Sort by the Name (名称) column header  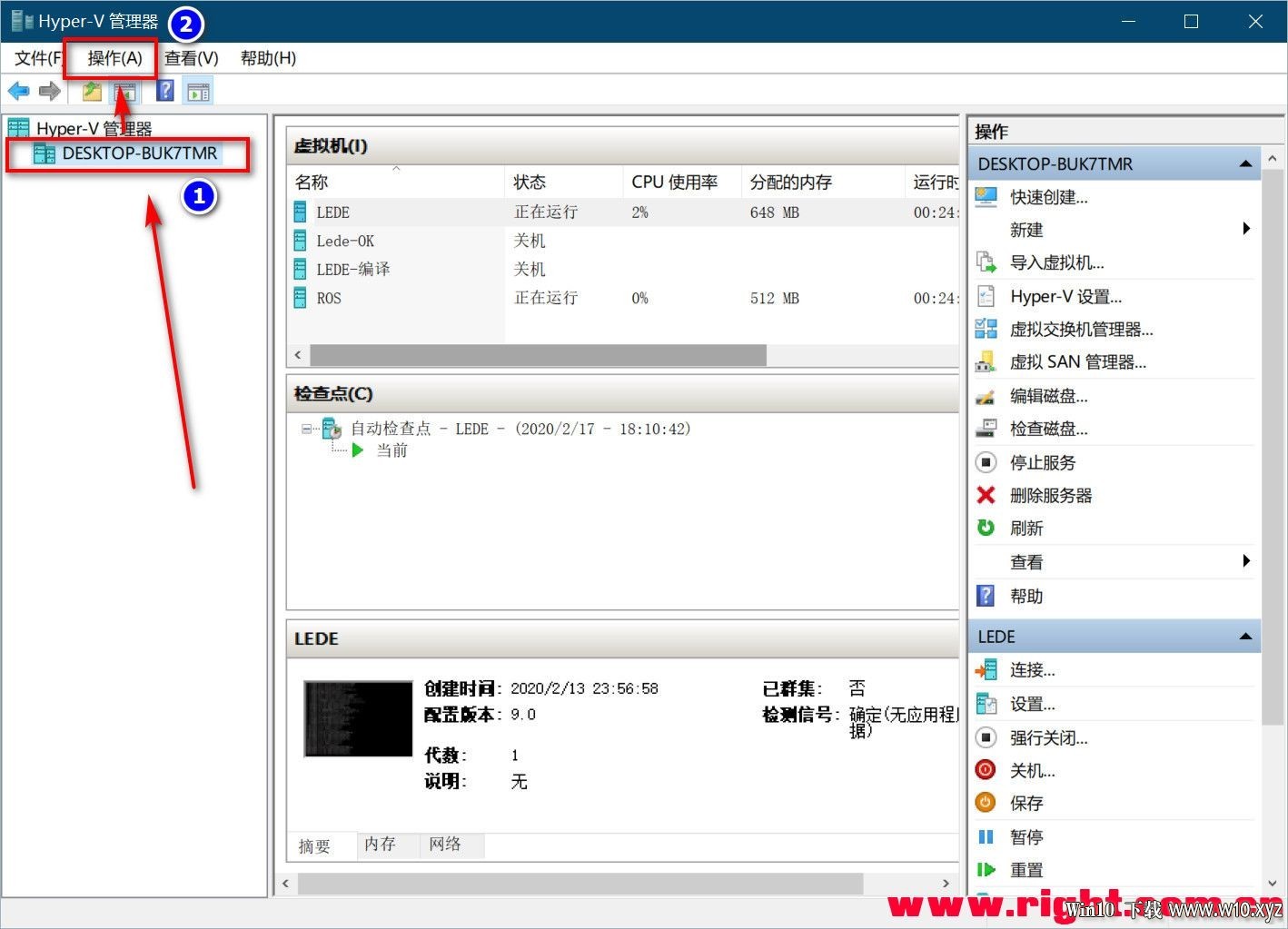click(x=396, y=182)
